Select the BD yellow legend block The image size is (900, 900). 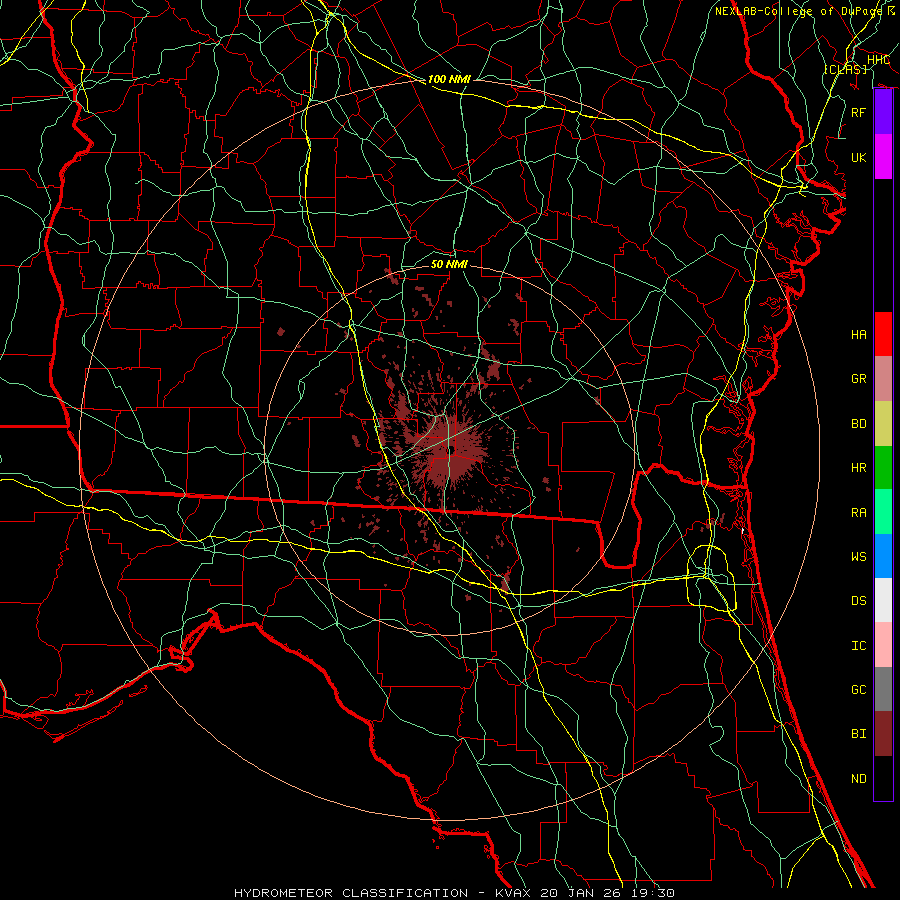pos(883,424)
